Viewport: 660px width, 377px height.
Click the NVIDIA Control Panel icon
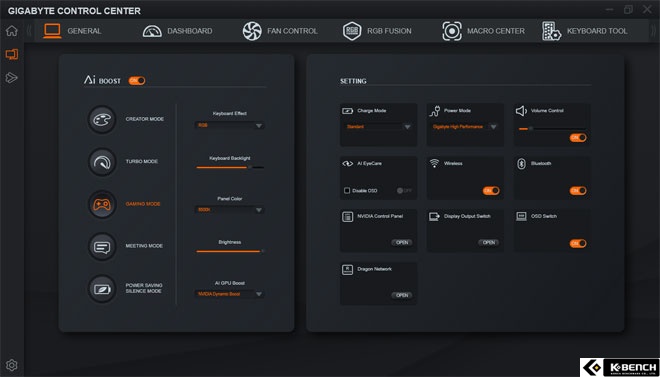[x=348, y=217]
